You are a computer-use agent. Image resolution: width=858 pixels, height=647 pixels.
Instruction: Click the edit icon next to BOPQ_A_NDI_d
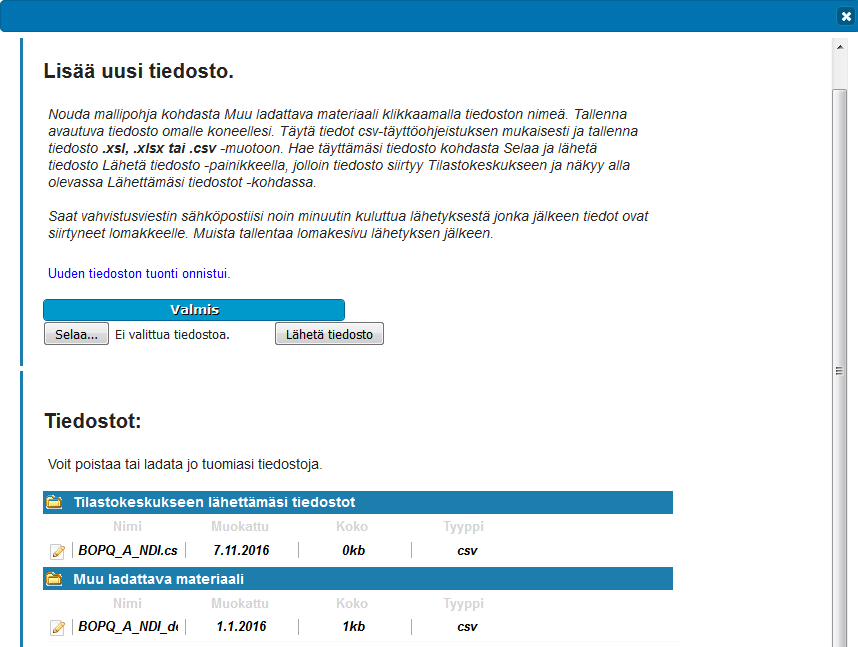(x=57, y=627)
